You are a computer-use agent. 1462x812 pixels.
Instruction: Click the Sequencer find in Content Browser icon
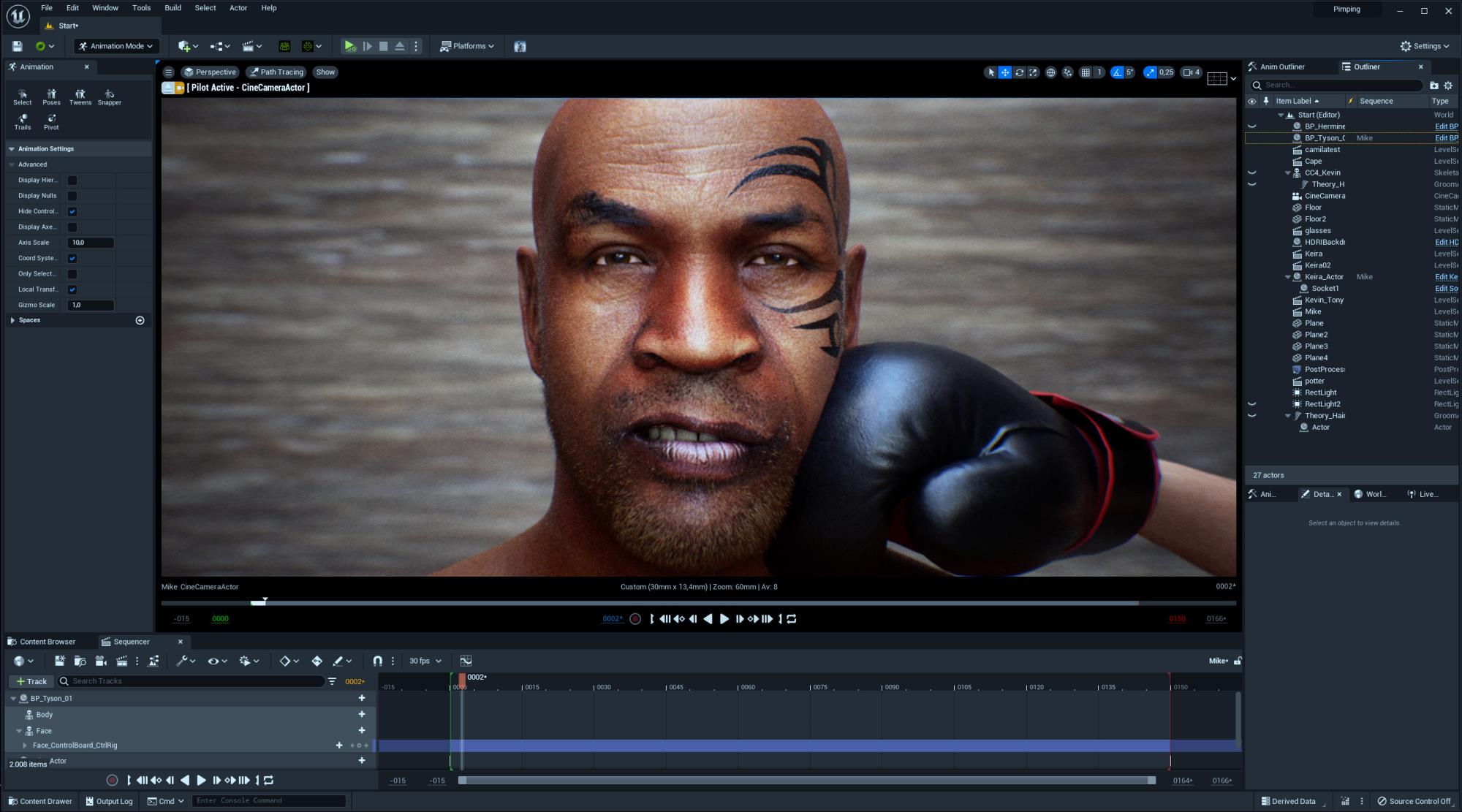[x=80, y=661]
